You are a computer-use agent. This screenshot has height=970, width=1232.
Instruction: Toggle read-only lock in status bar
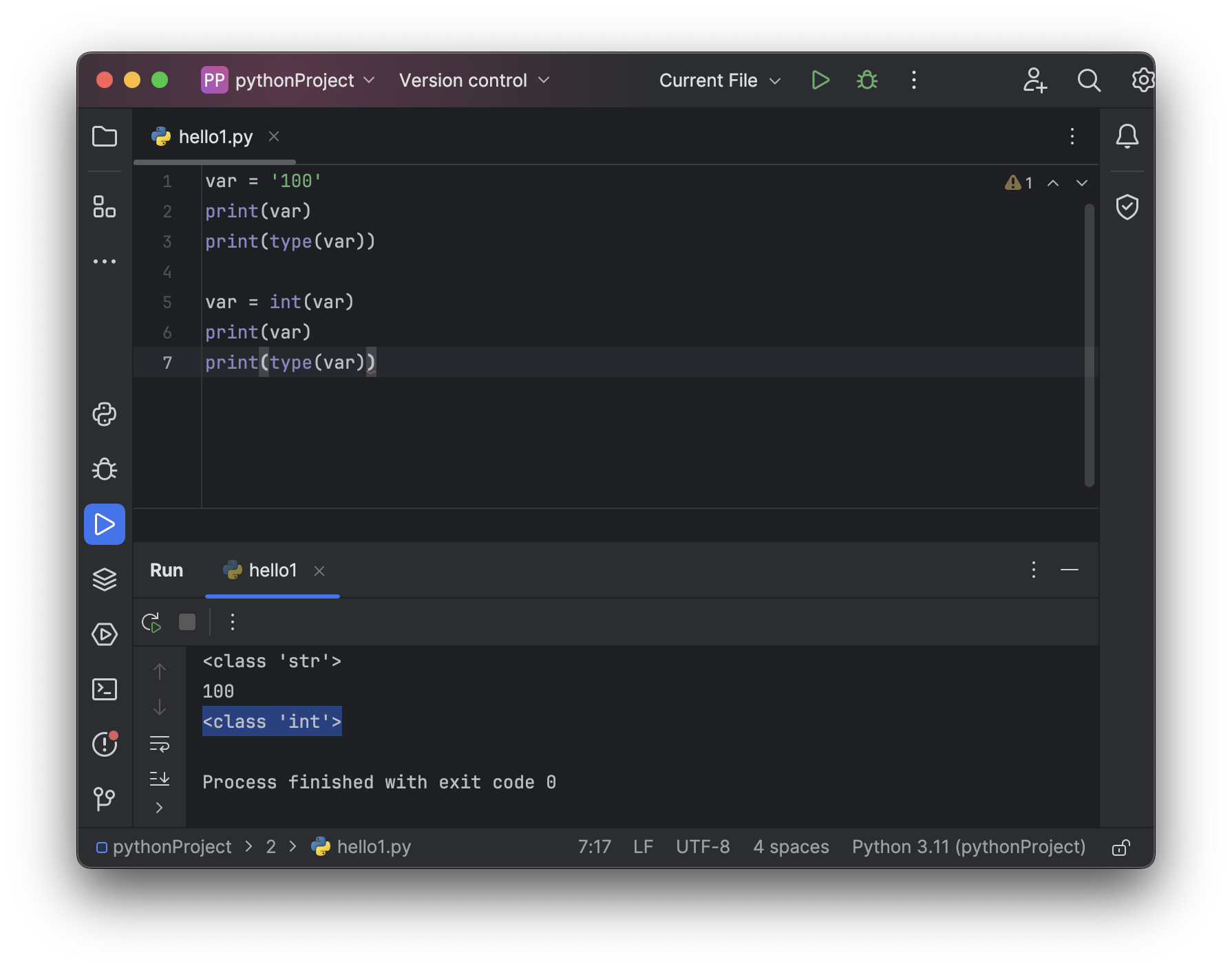[x=1121, y=847]
